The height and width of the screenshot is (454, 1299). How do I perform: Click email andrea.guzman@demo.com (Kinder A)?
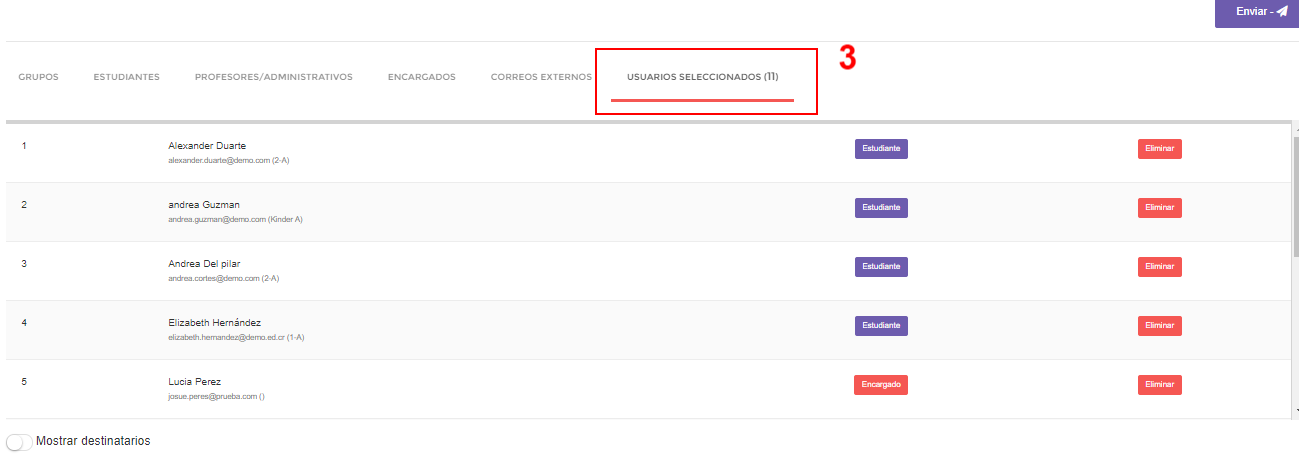(235, 219)
